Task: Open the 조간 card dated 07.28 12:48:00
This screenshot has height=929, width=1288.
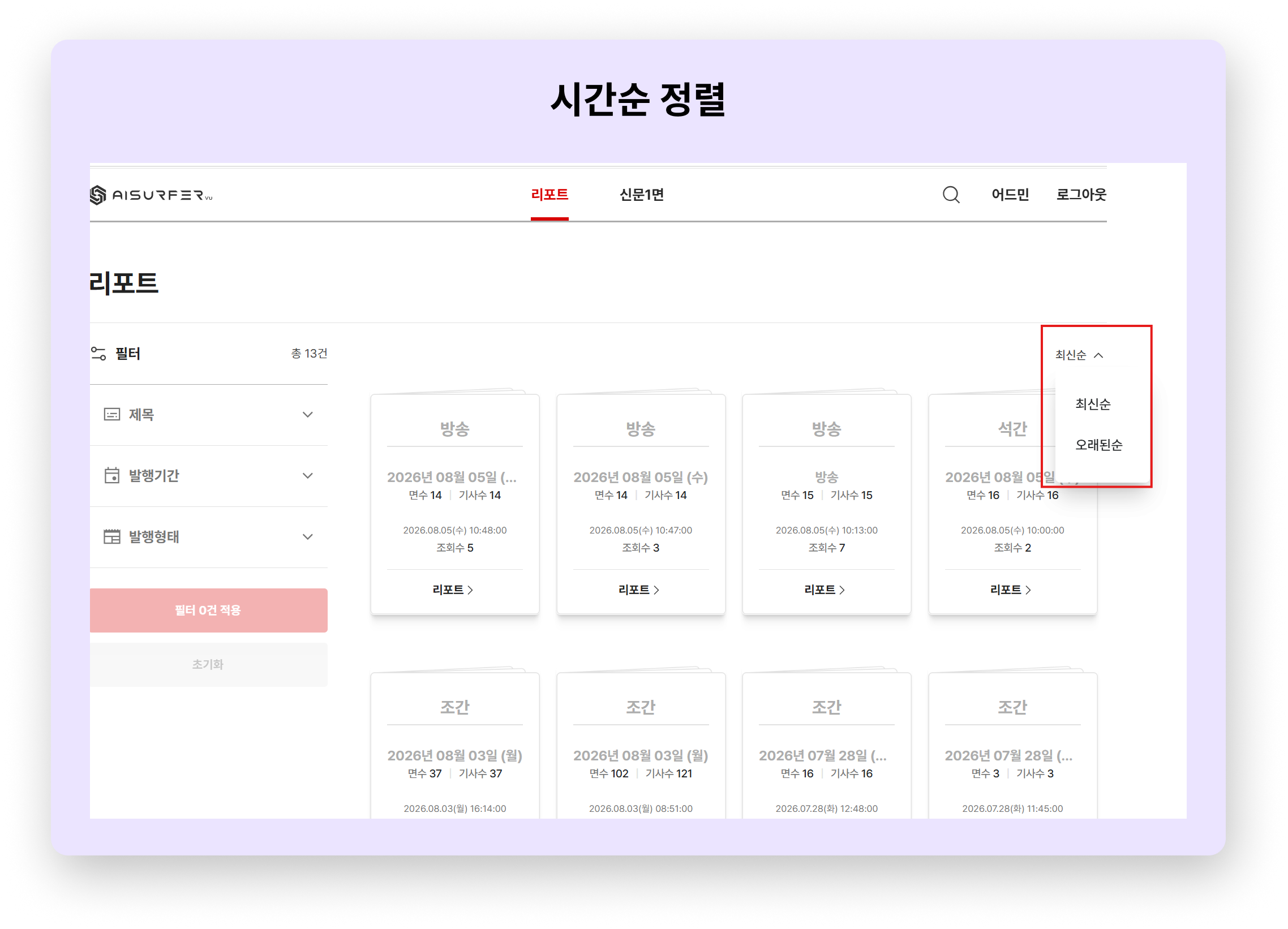Action: pos(827,745)
